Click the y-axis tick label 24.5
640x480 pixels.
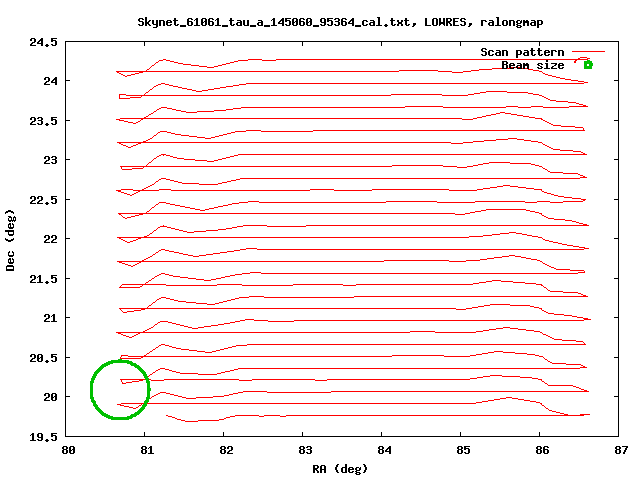point(43,42)
